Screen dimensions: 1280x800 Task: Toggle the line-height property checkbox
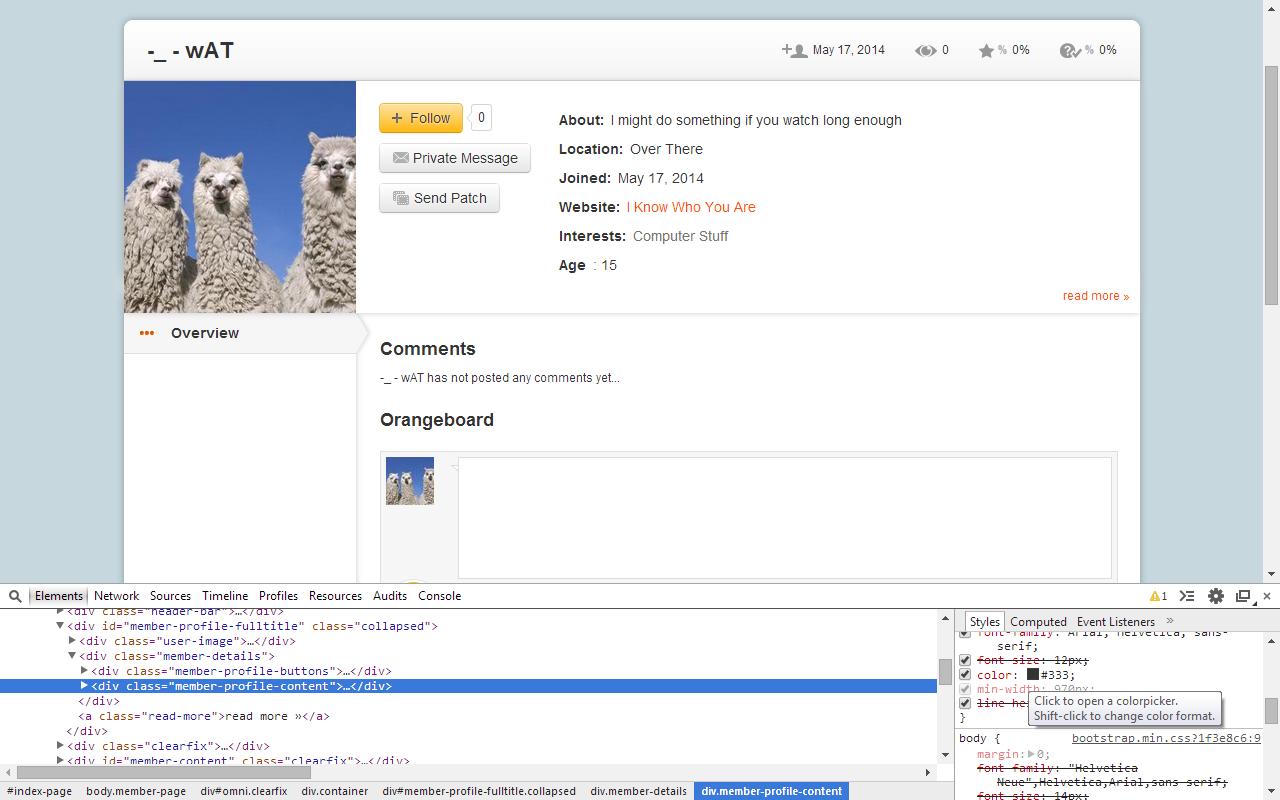coord(965,703)
